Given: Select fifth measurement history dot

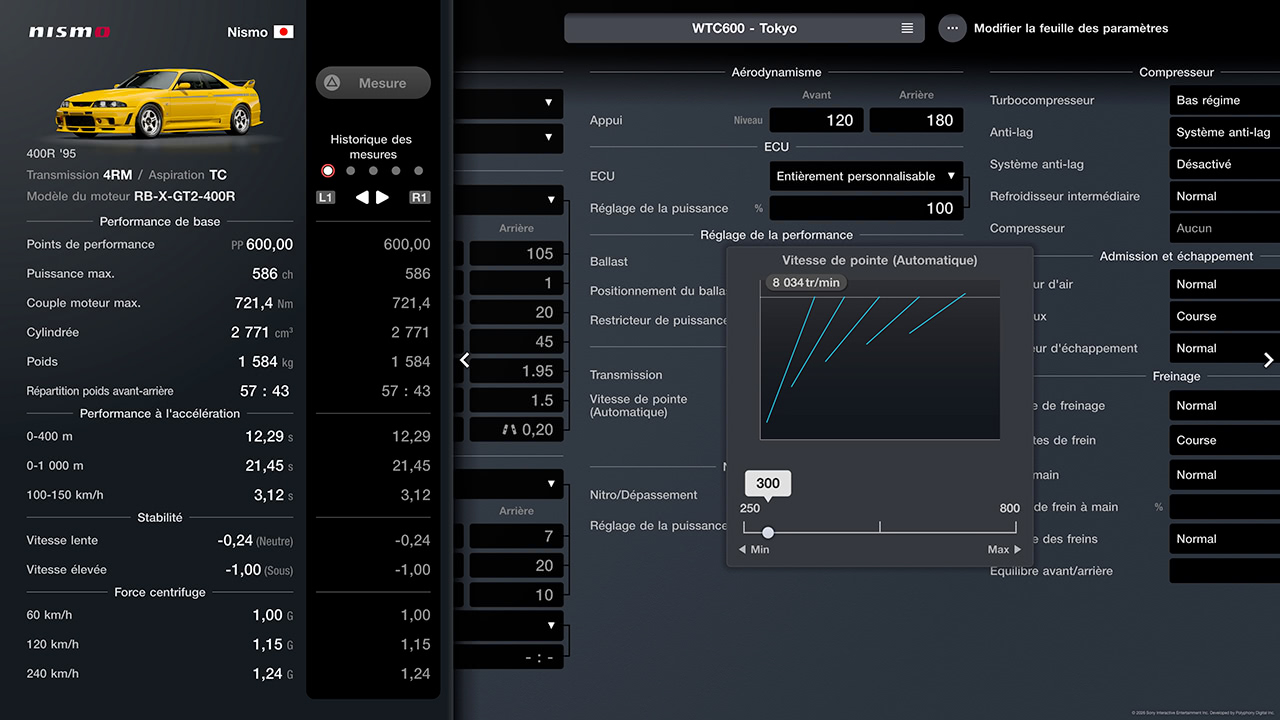Looking at the screenshot, I should pyautogui.click(x=418, y=171).
